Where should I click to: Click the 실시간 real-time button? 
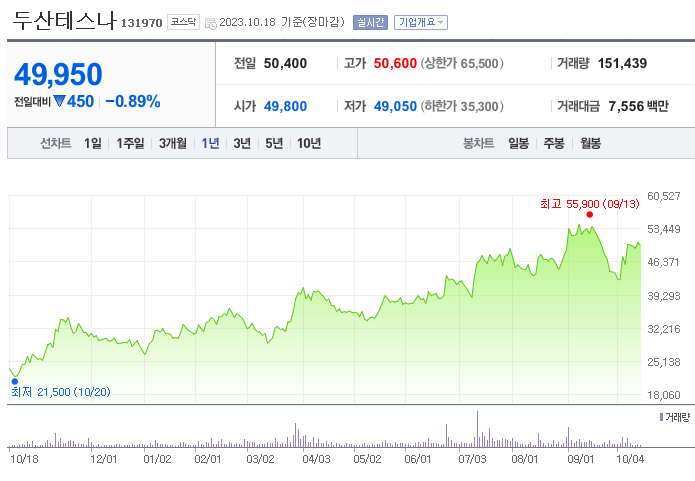click(371, 22)
